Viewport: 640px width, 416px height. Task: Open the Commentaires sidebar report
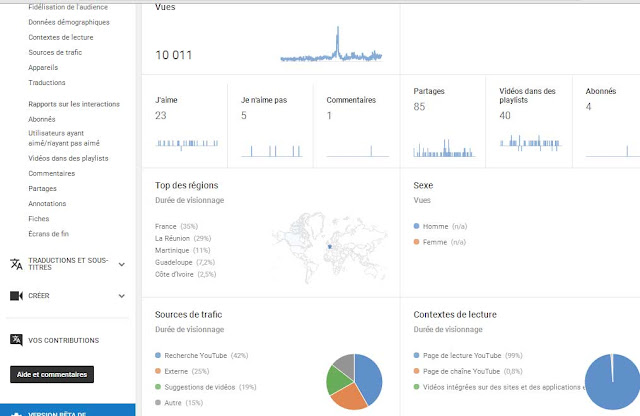pyautogui.click(x=51, y=173)
